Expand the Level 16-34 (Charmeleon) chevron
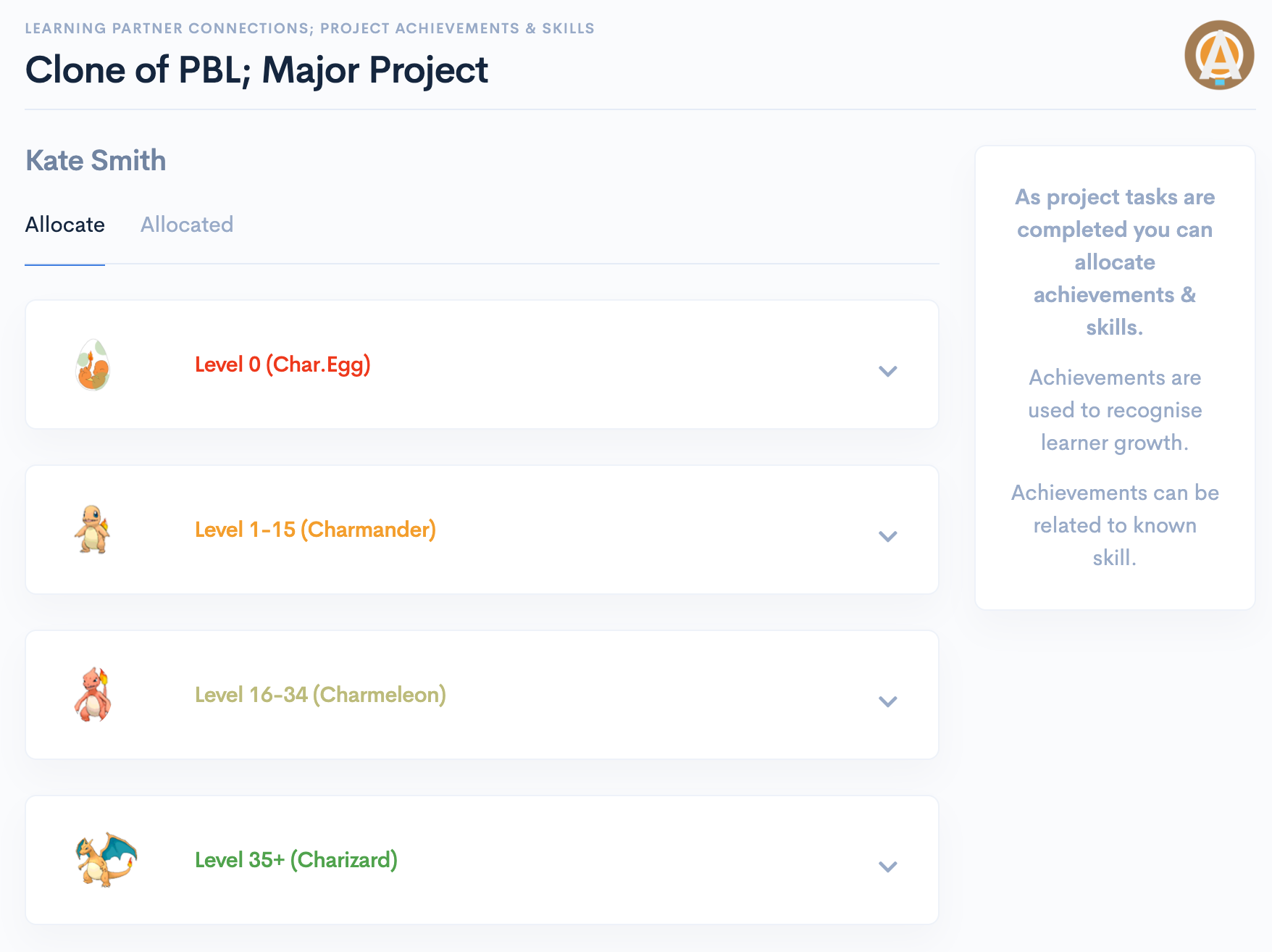 (x=887, y=701)
